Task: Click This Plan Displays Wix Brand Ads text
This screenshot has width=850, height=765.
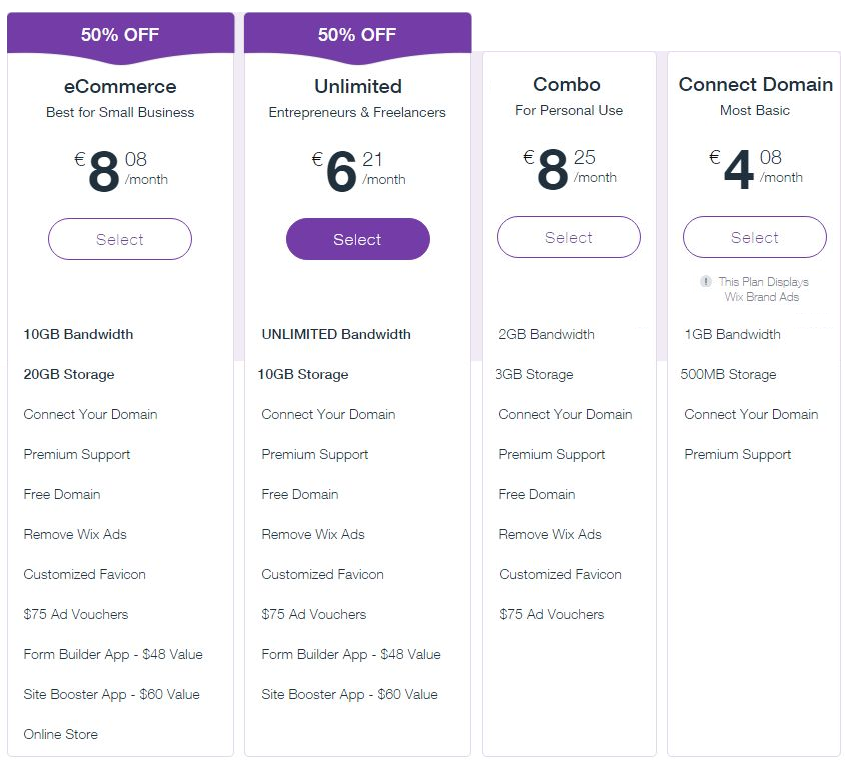Action: point(763,289)
